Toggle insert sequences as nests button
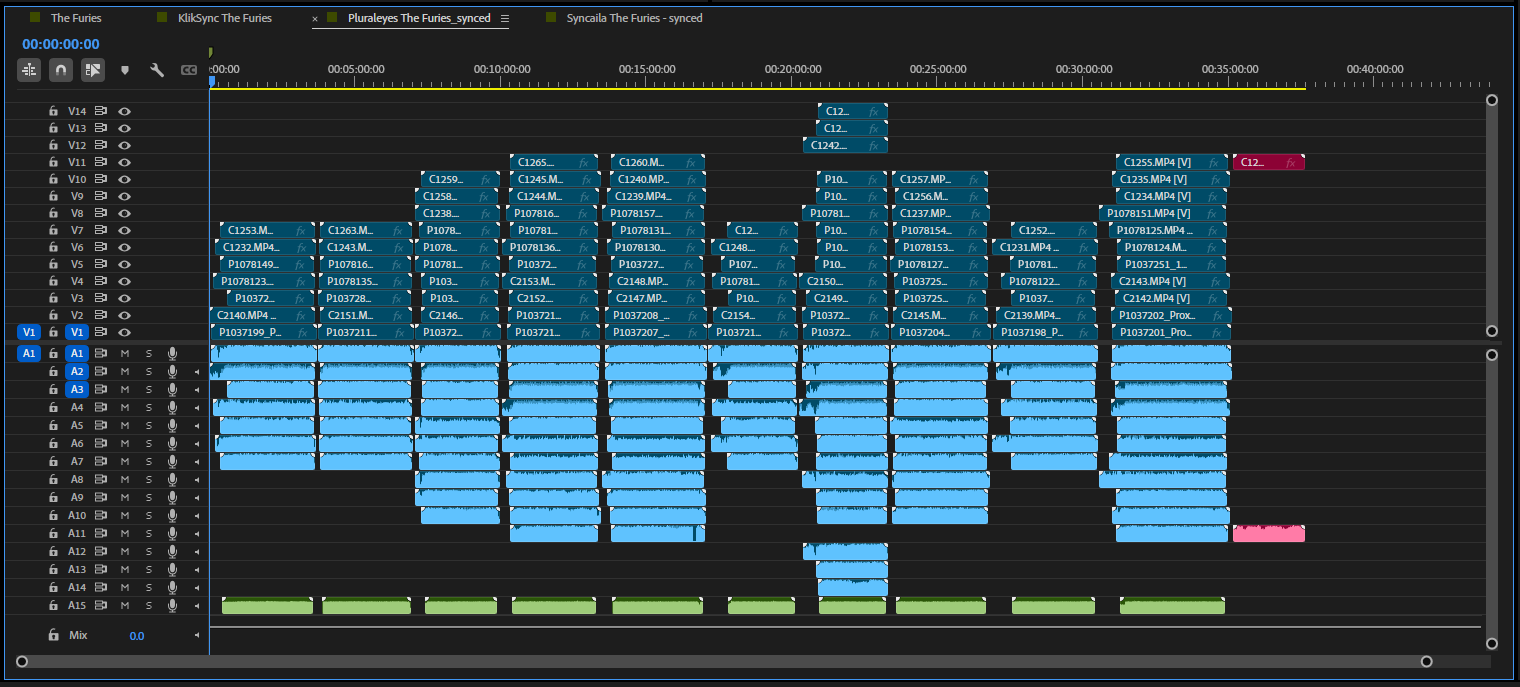 (29, 70)
